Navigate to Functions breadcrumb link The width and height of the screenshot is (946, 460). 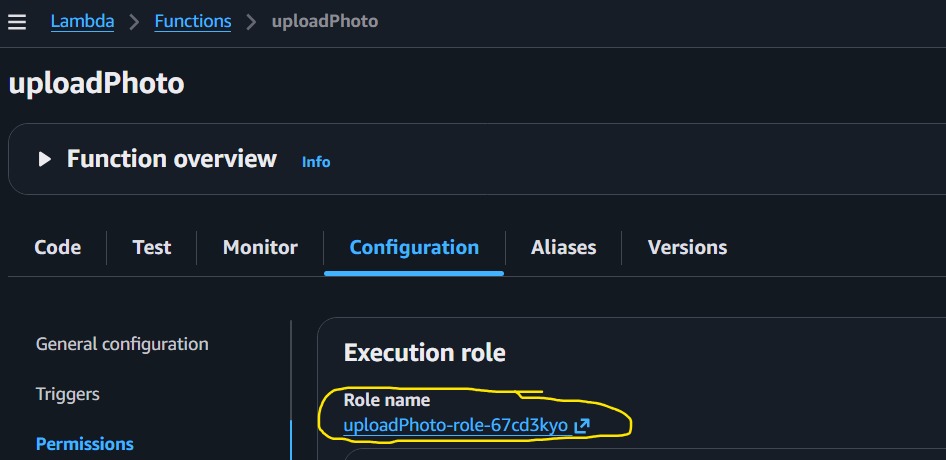pos(193,21)
